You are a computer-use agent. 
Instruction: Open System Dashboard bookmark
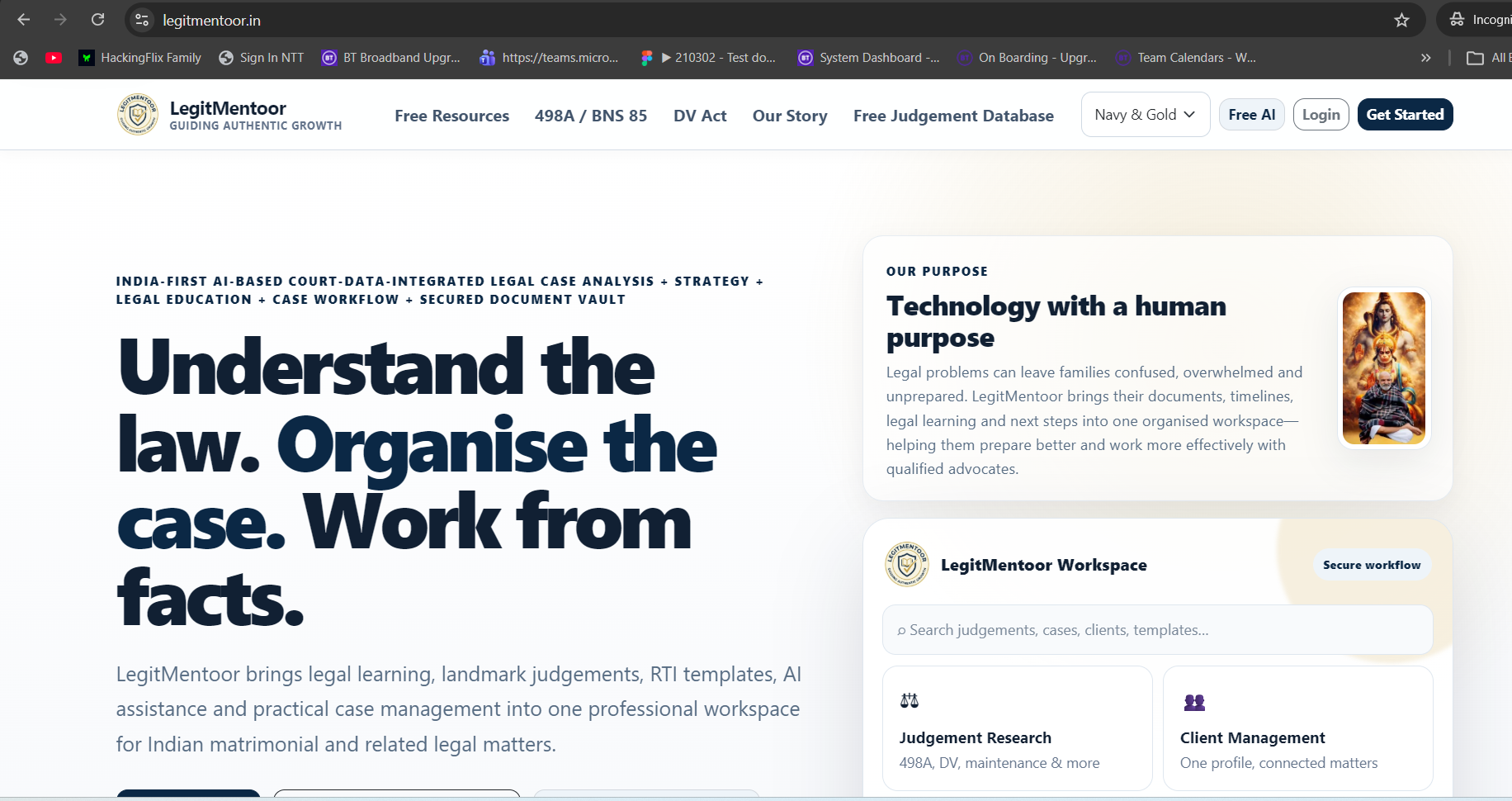click(x=868, y=58)
